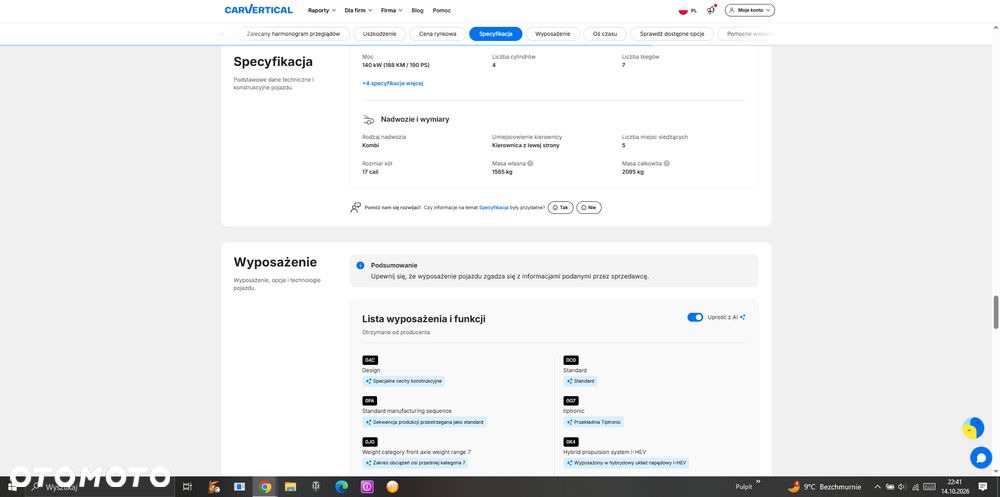Click the info icon next to Masa własna

pyautogui.click(x=531, y=163)
